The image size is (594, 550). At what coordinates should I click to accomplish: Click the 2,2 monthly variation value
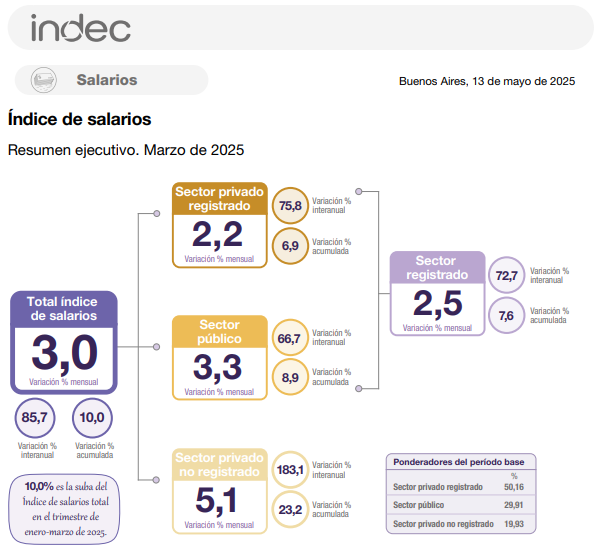coord(217,235)
